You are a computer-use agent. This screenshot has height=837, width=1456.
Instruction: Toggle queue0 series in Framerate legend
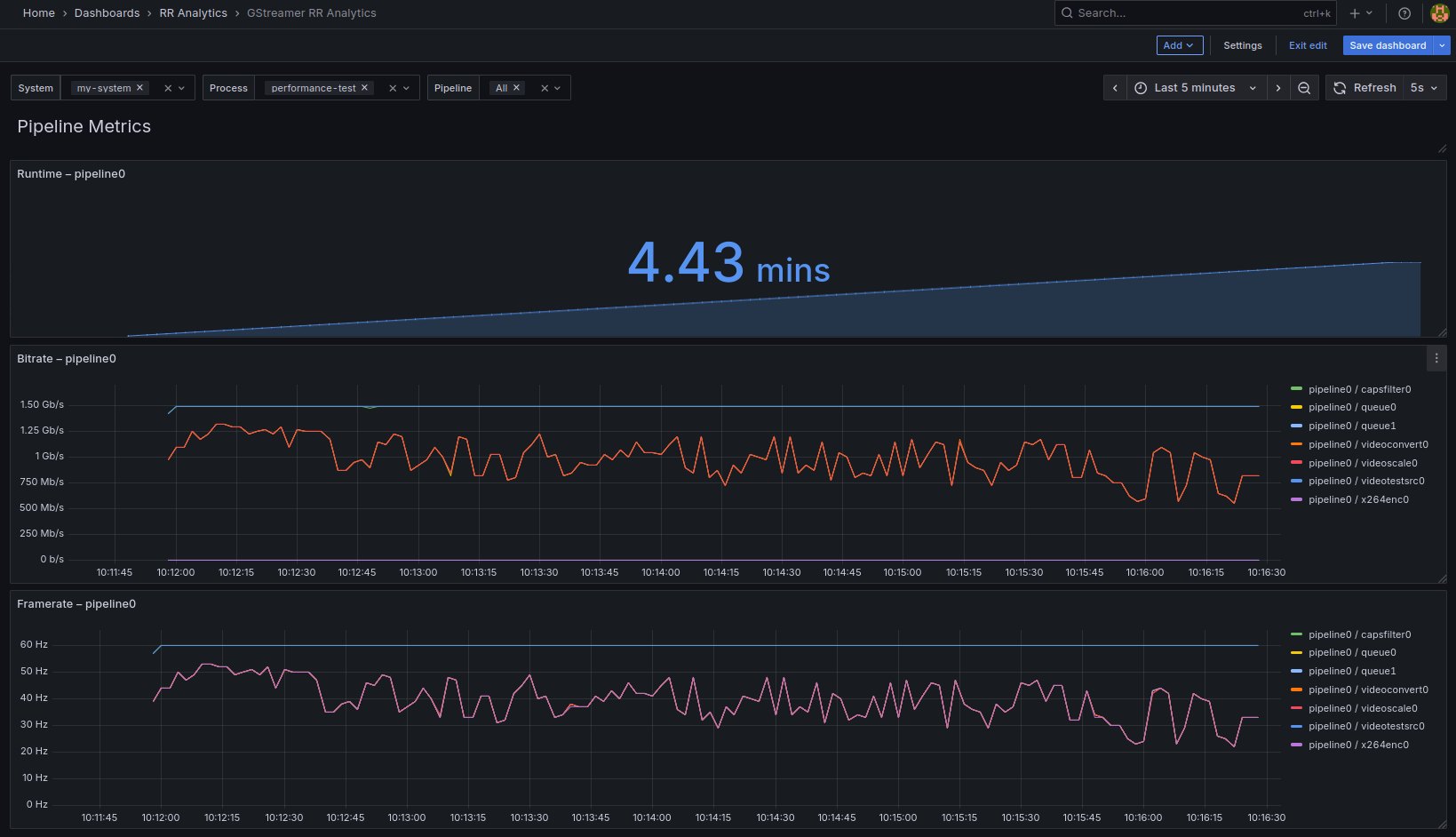1352,652
